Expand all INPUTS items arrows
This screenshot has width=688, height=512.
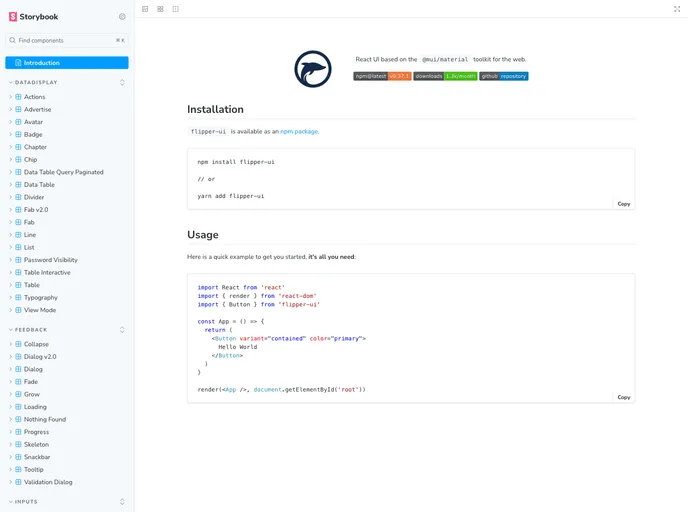[x=122, y=501]
